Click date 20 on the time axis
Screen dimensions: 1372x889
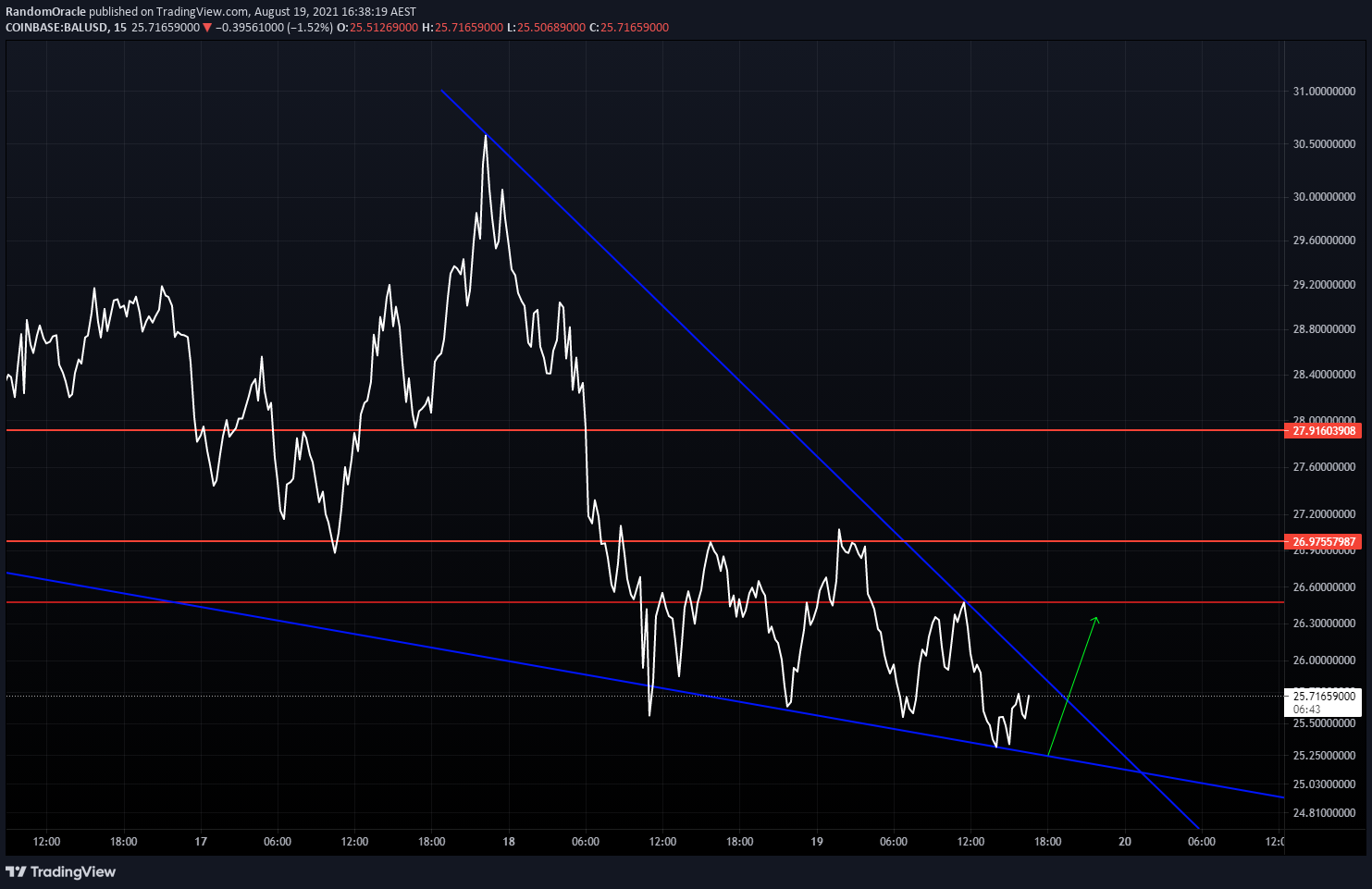point(1125,842)
